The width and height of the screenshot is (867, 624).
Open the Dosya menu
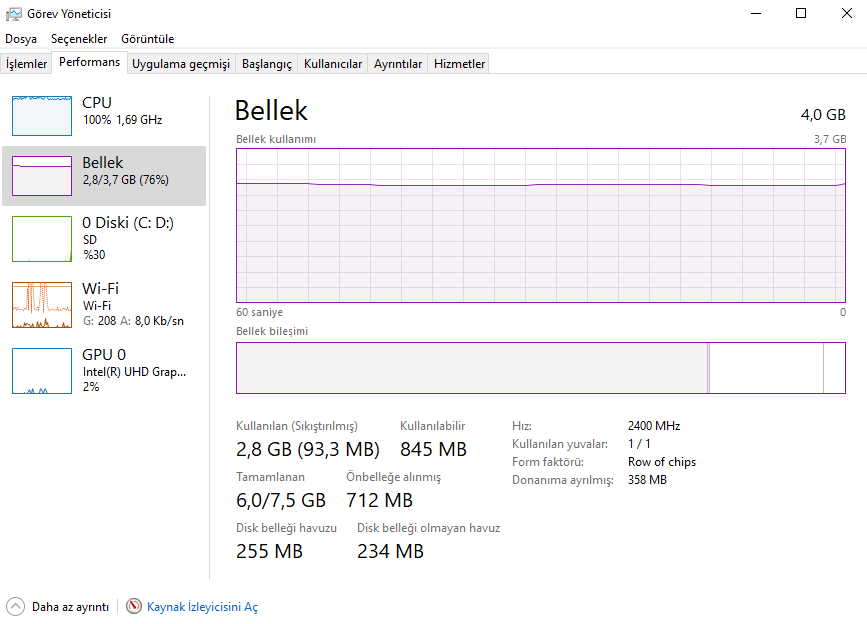tap(21, 39)
